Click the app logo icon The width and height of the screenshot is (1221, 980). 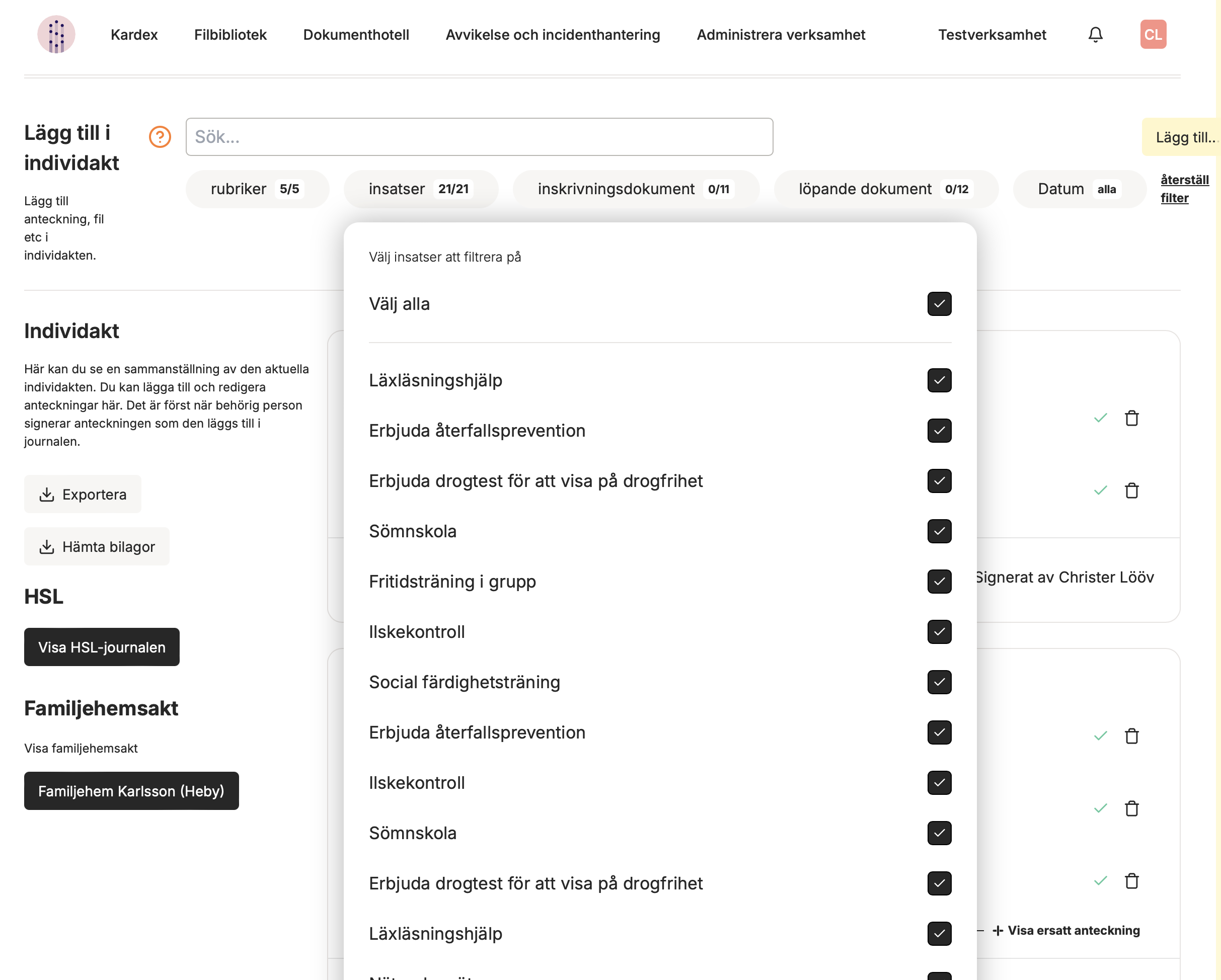tap(56, 35)
